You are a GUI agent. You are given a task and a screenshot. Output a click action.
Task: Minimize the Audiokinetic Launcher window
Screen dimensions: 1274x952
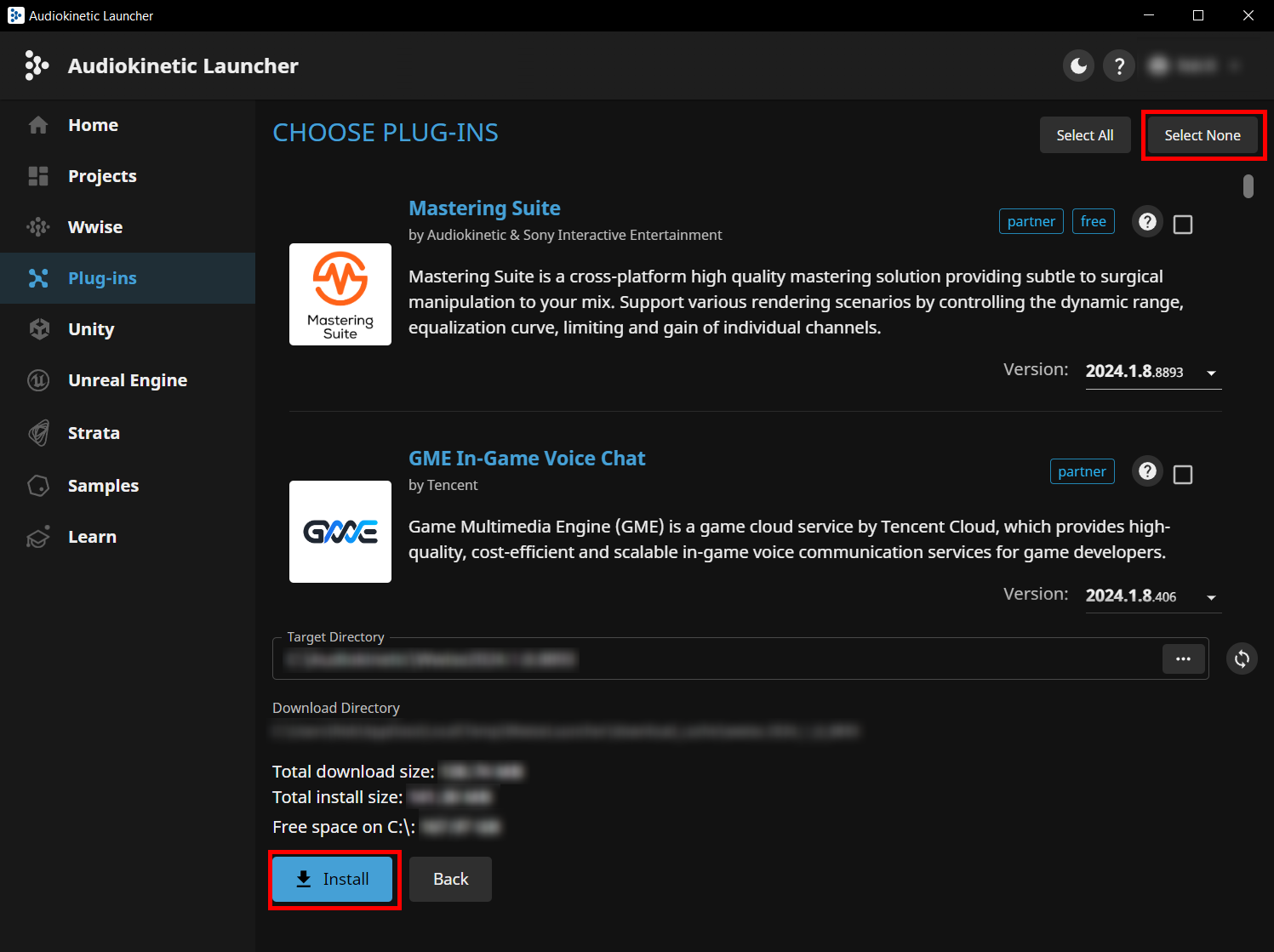[x=1149, y=15]
